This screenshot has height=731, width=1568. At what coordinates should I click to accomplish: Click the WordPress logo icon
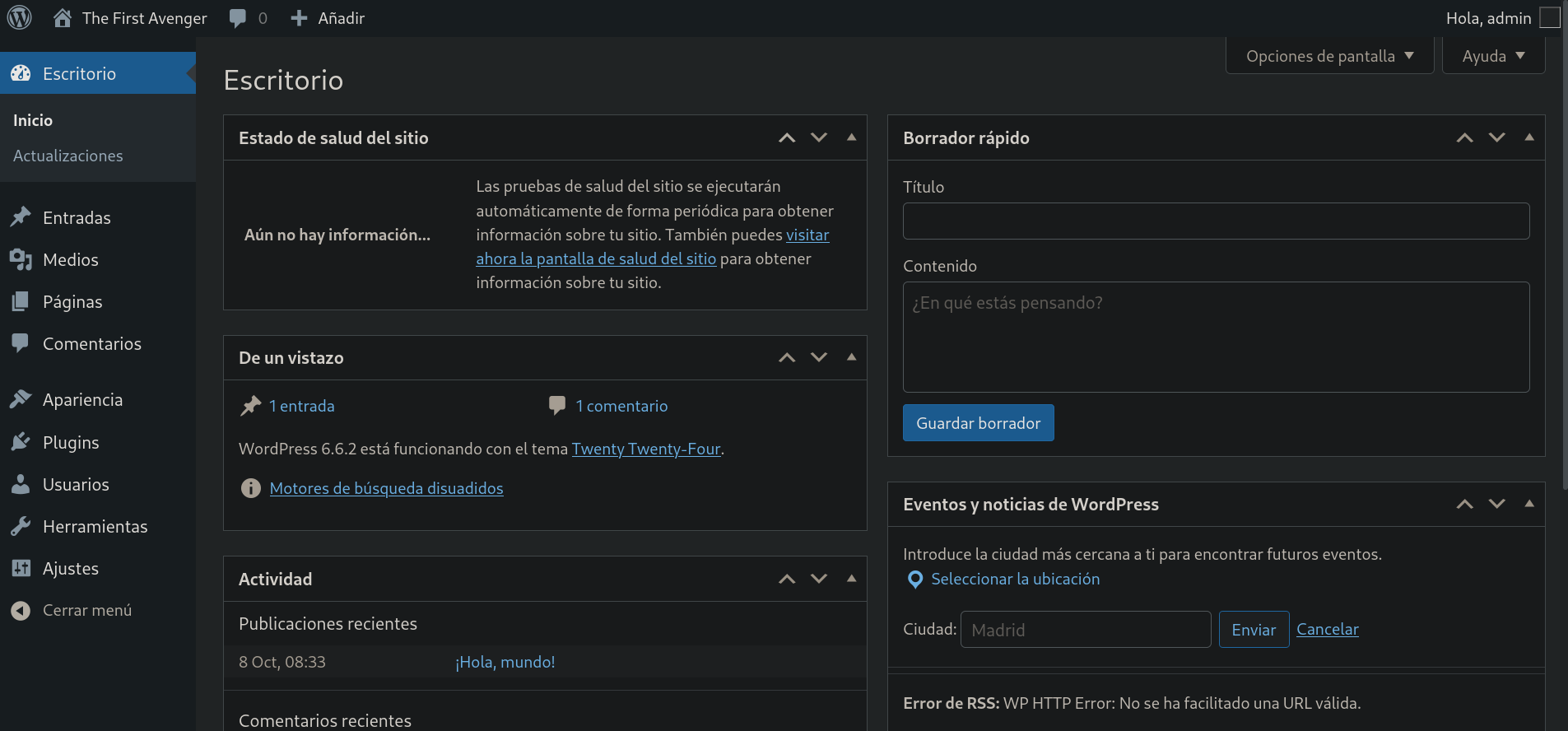tap(19, 17)
